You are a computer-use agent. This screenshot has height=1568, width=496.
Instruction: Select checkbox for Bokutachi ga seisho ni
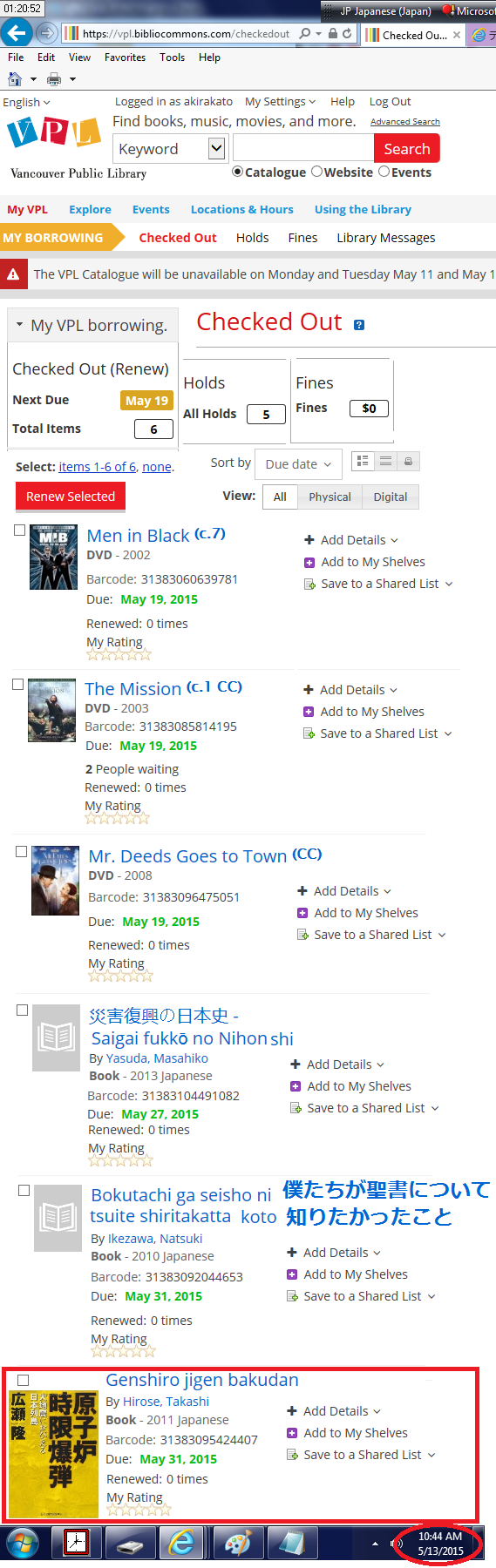(x=24, y=1190)
